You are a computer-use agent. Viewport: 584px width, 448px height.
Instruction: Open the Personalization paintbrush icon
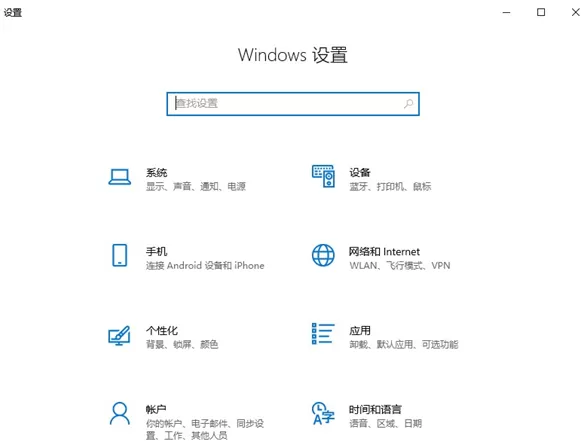[x=119, y=335]
